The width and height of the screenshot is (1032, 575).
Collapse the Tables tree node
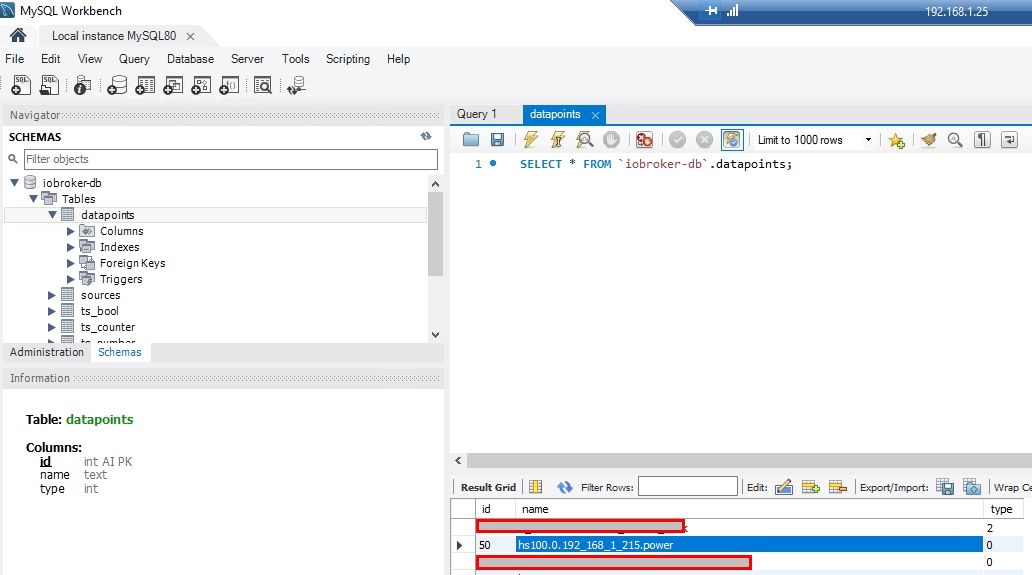click(x=33, y=199)
